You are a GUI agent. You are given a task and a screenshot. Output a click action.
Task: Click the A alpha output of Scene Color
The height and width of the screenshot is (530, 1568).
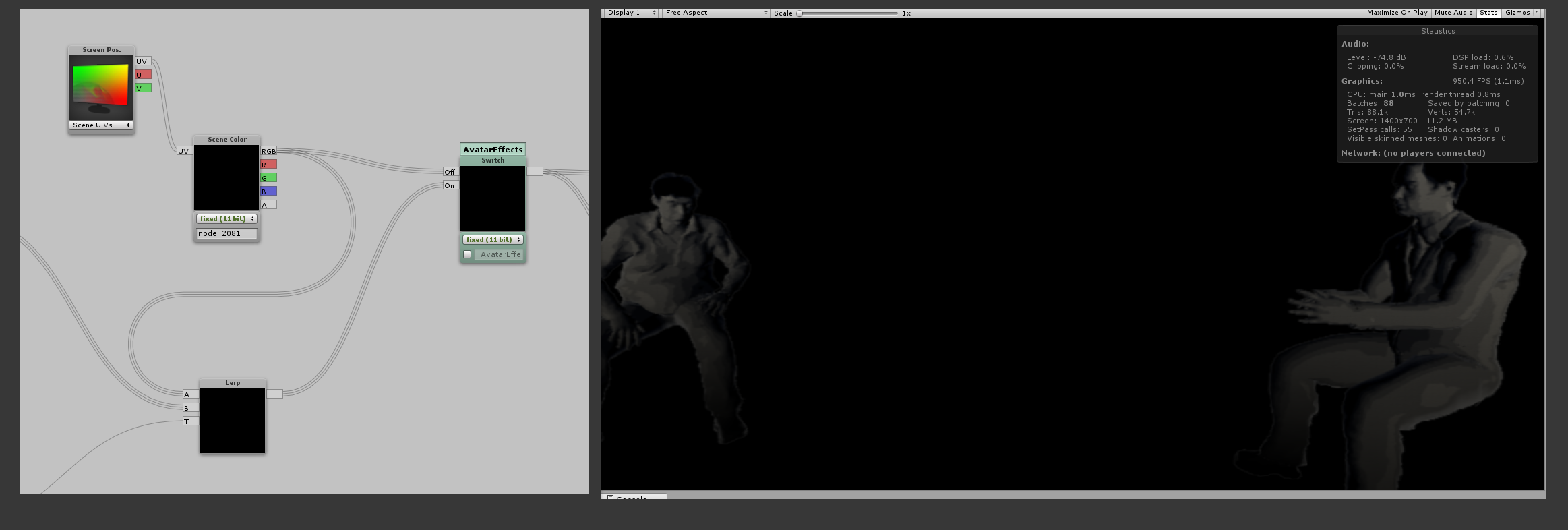pos(268,205)
